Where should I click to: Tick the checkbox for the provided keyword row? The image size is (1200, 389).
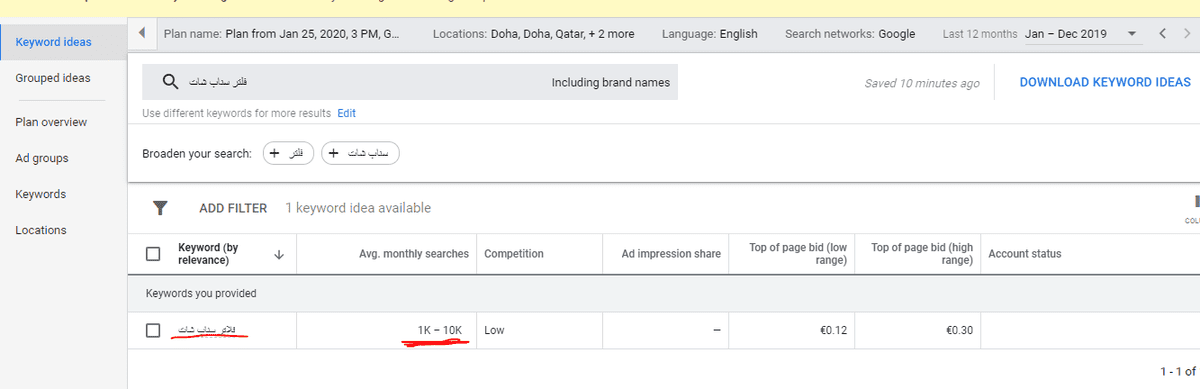click(x=153, y=330)
